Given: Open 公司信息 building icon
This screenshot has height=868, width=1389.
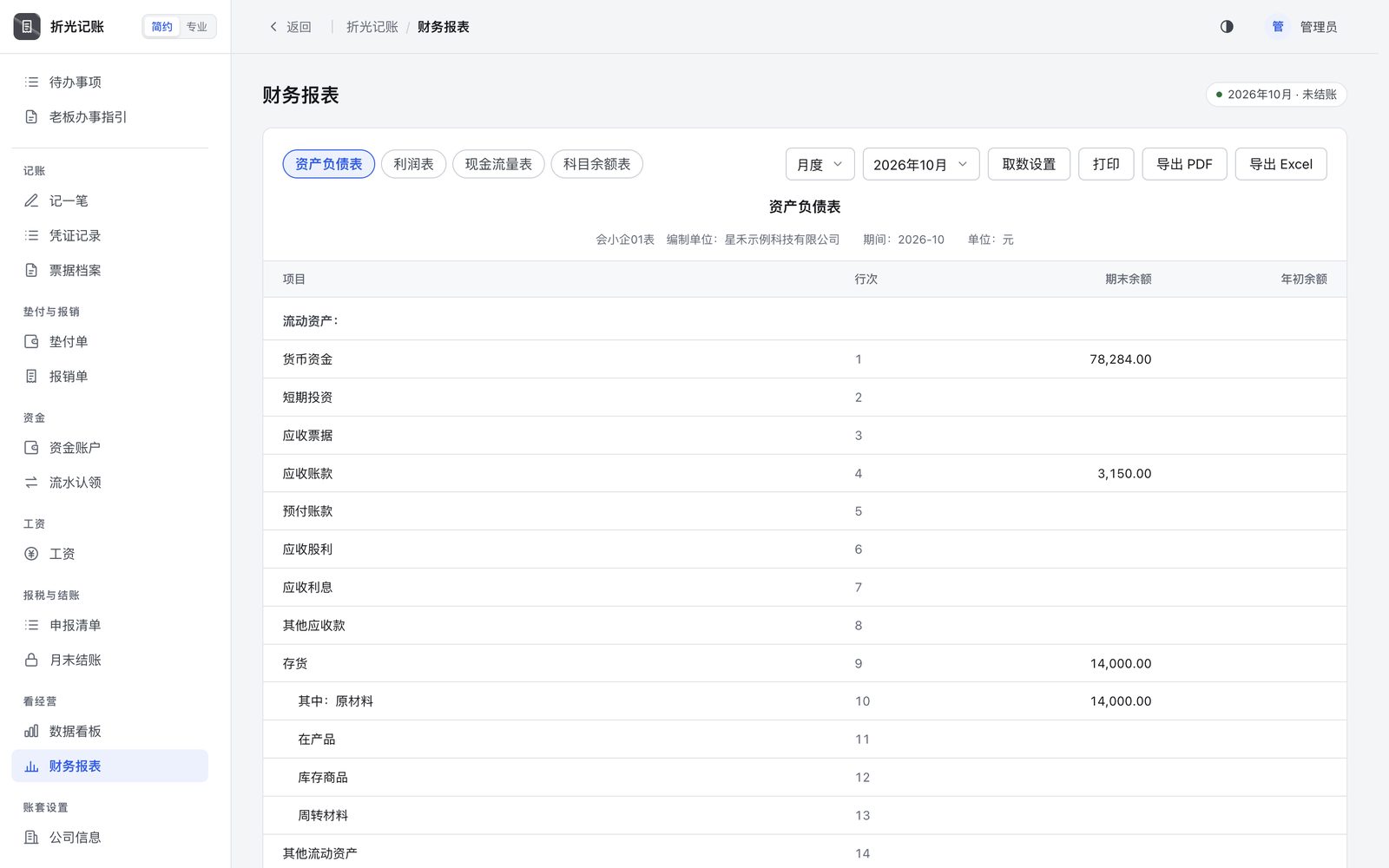Looking at the screenshot, I should [31, 837].
